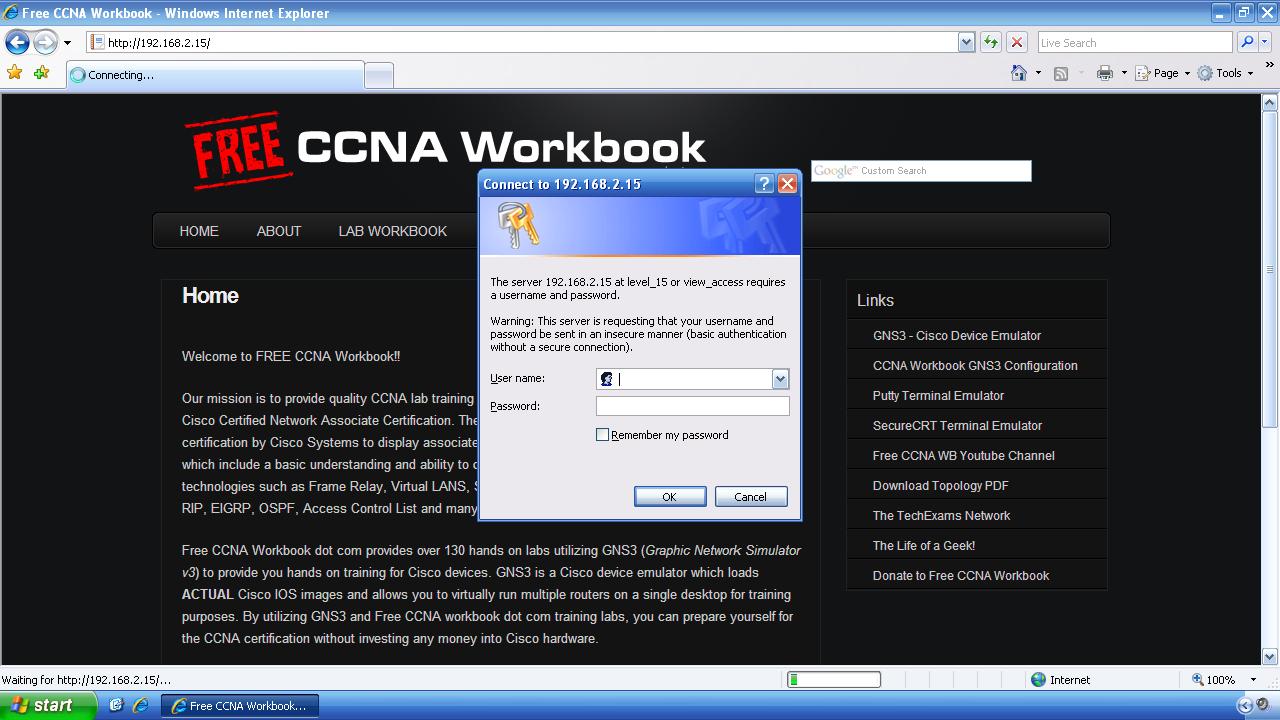Go forward with the browser Forward arrow
Viewport: 1280px width, 720px height.
pyautogui.click(x=45, y=42)
